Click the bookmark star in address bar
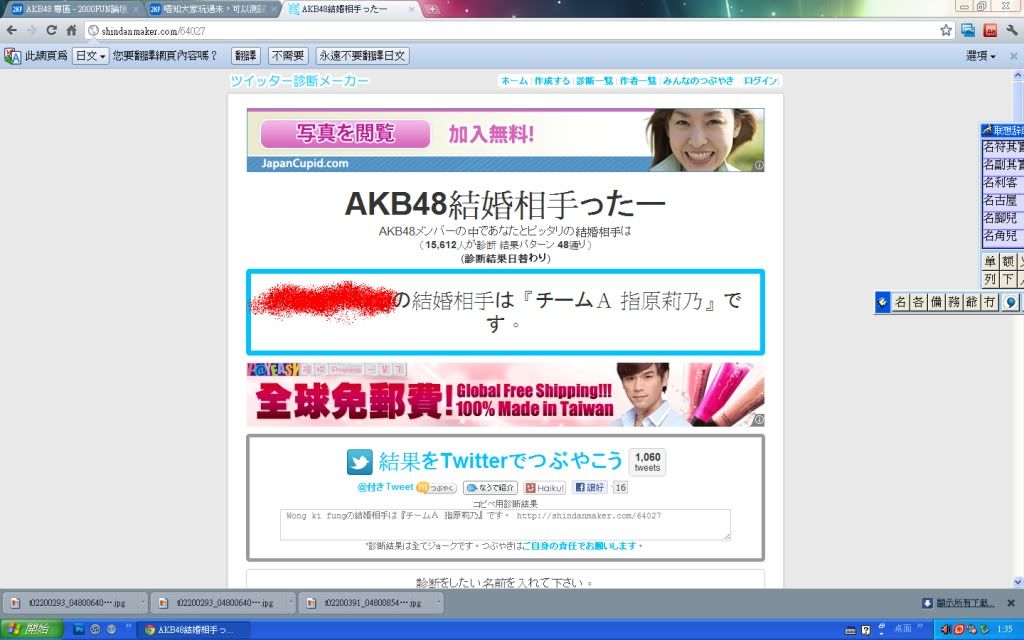1024x640 pixels. [946, 30]
